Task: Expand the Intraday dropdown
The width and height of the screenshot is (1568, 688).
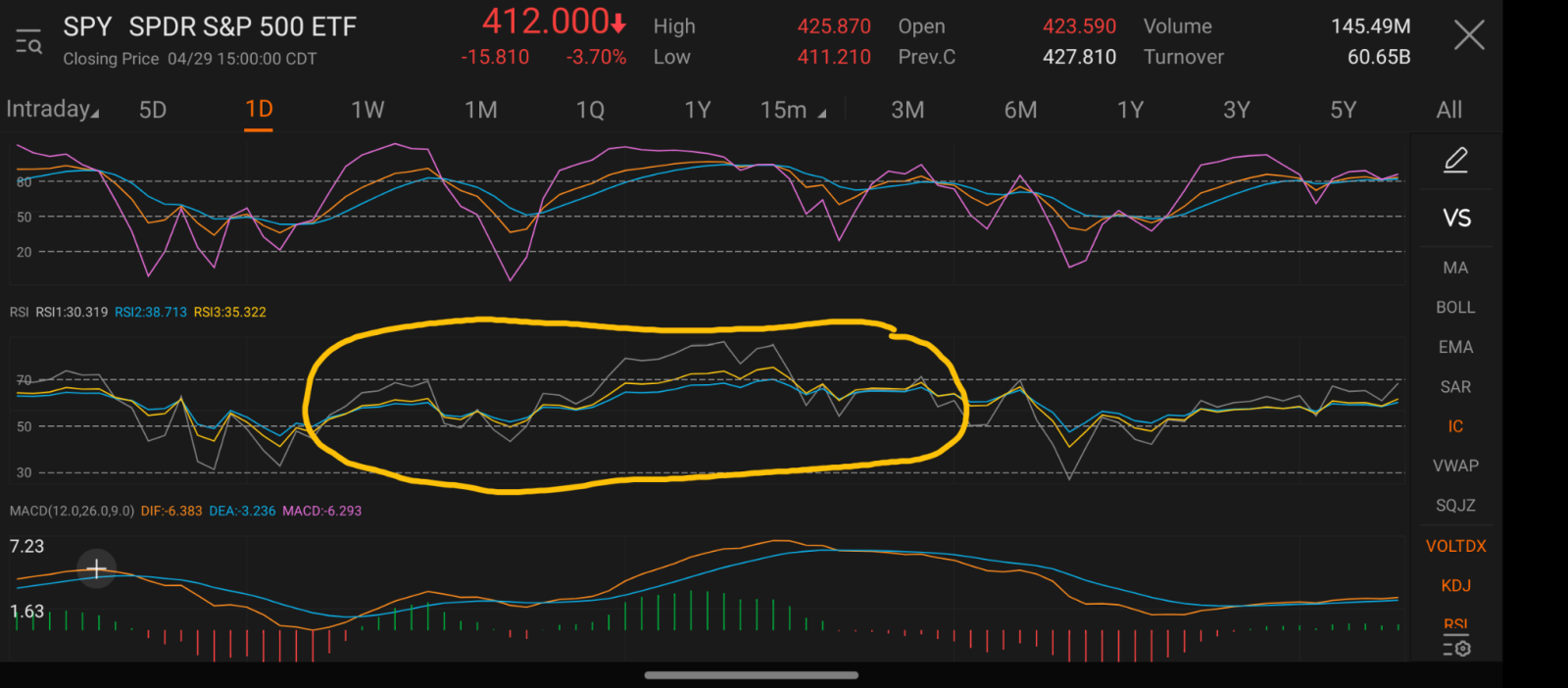Action: coord(52,109)
